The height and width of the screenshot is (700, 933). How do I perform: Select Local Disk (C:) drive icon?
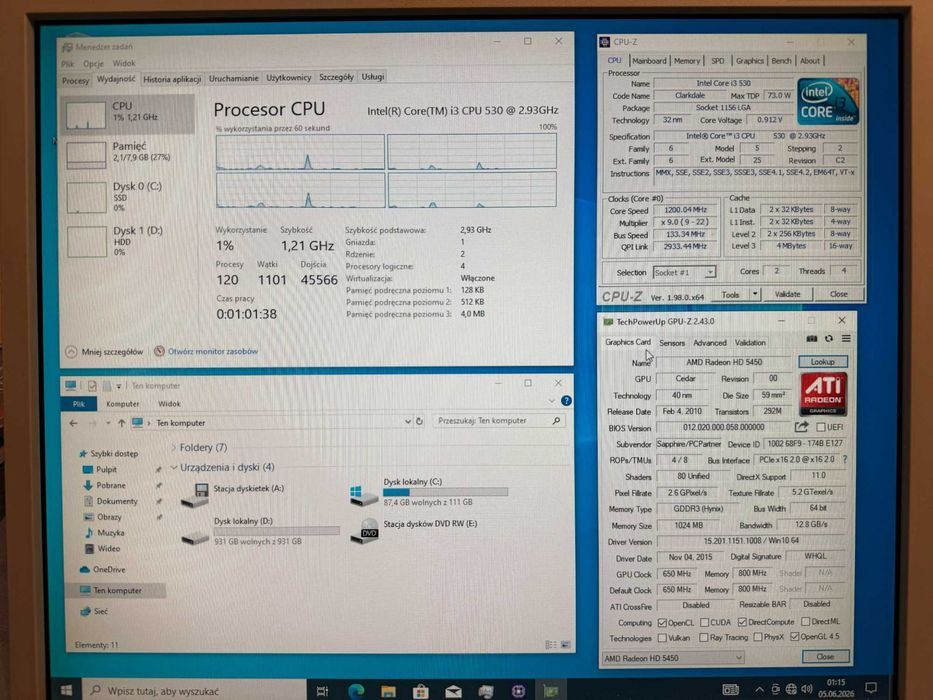363,495
